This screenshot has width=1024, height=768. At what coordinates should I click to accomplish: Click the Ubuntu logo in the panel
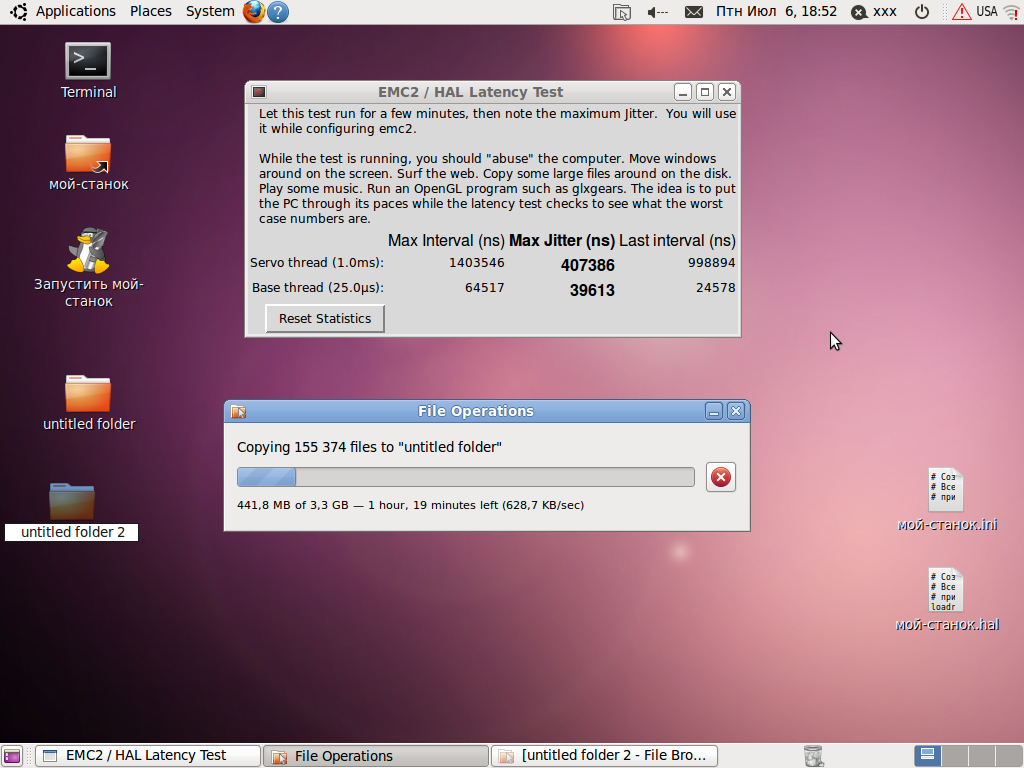coord(18,12)
